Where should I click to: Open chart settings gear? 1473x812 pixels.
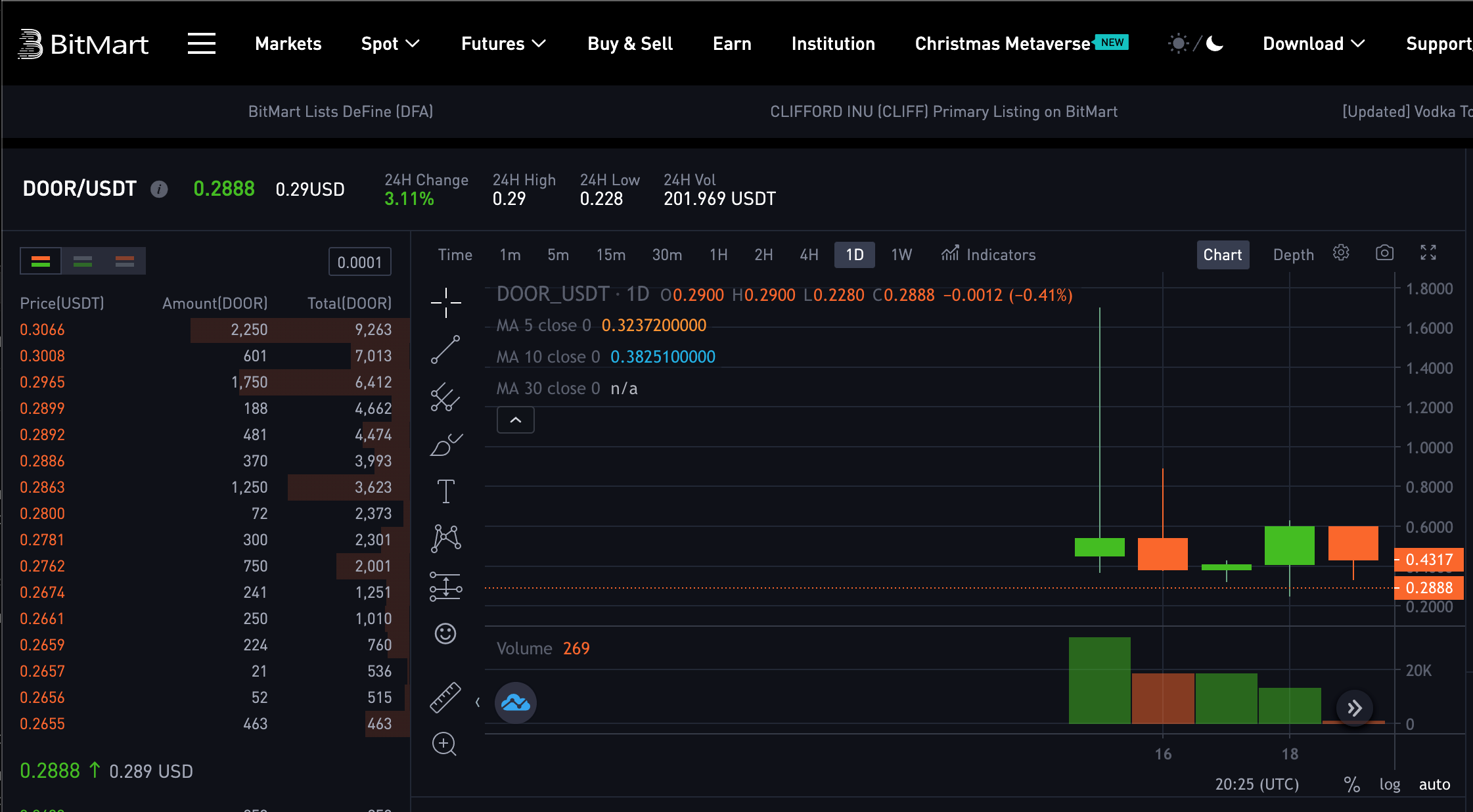pyautogui.click(x=1341, y=253)
